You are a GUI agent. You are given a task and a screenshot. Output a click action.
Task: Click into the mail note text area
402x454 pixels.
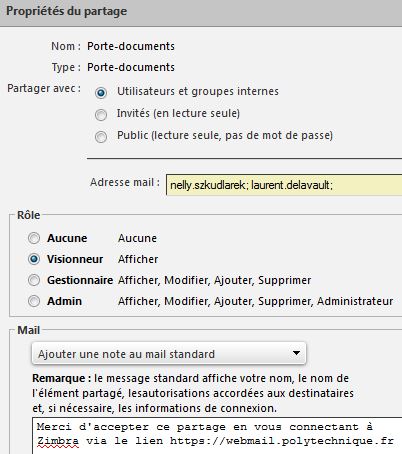click(x=217, y=435)
